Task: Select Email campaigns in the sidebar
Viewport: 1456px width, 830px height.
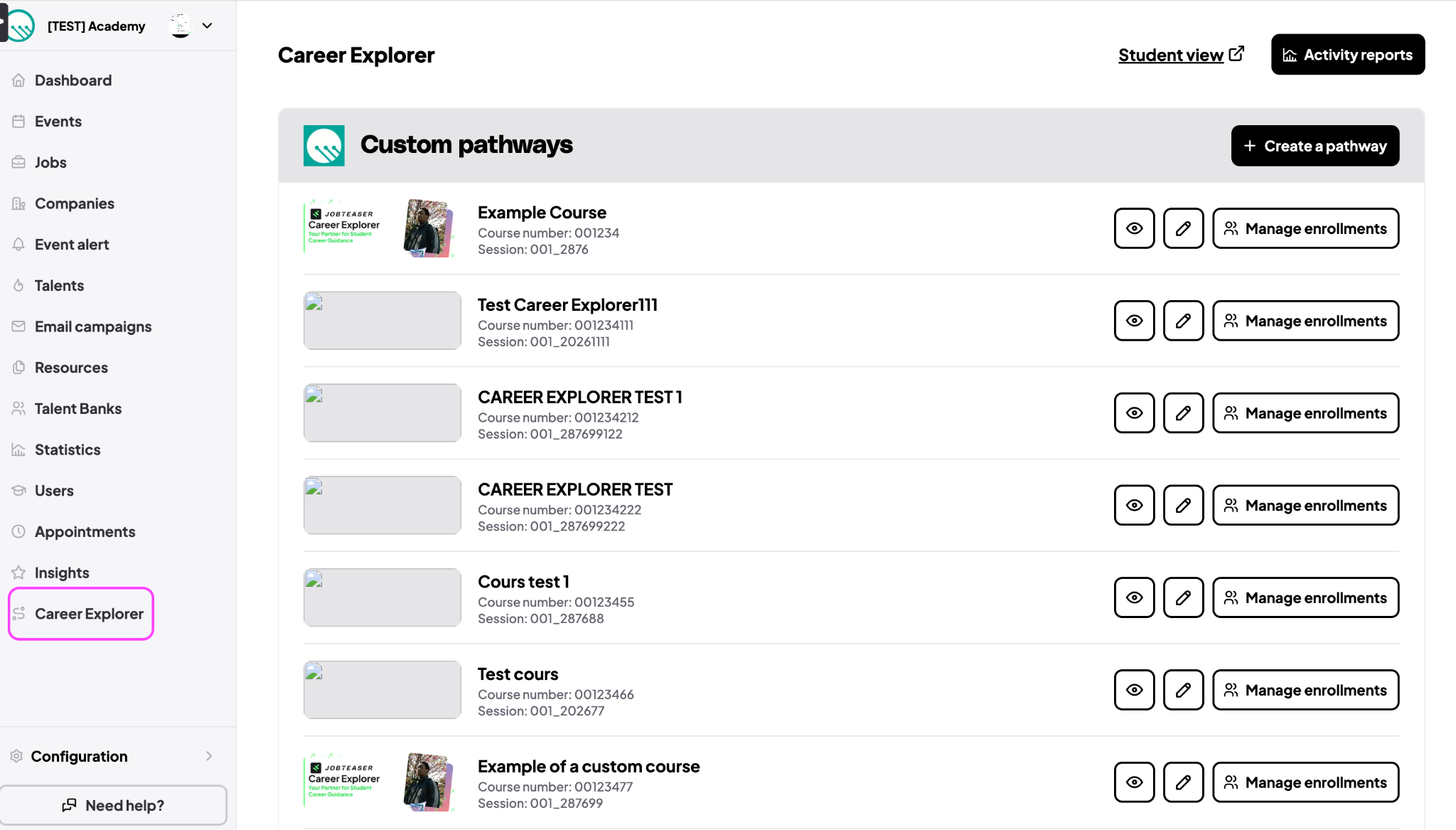Action: pyautogui.click(x=93, y=326)
